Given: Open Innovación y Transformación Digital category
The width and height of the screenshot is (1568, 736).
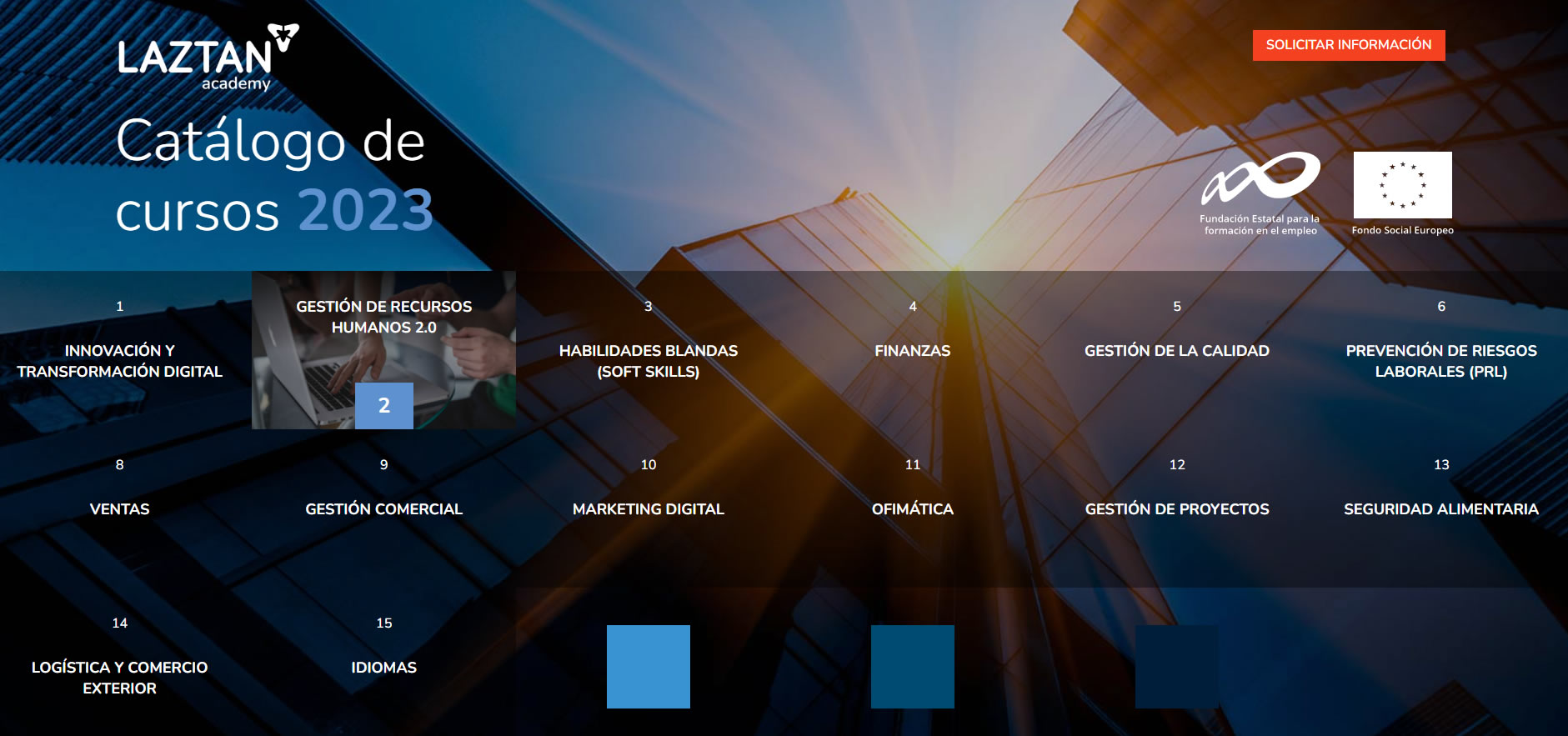Looking at the screenshot, I should click(120, 361).
